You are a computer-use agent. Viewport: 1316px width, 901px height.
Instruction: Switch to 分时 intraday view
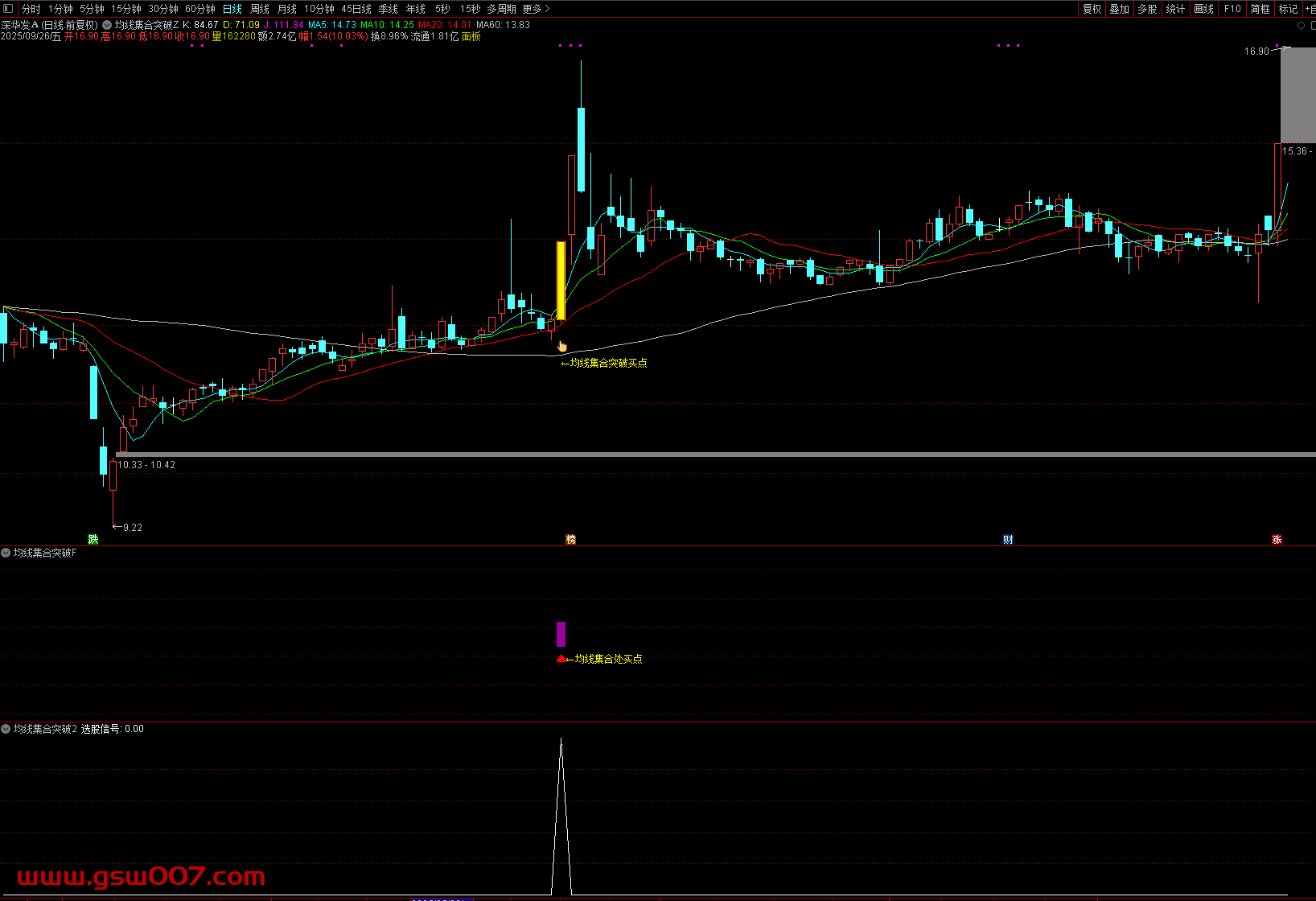point(31,9)
